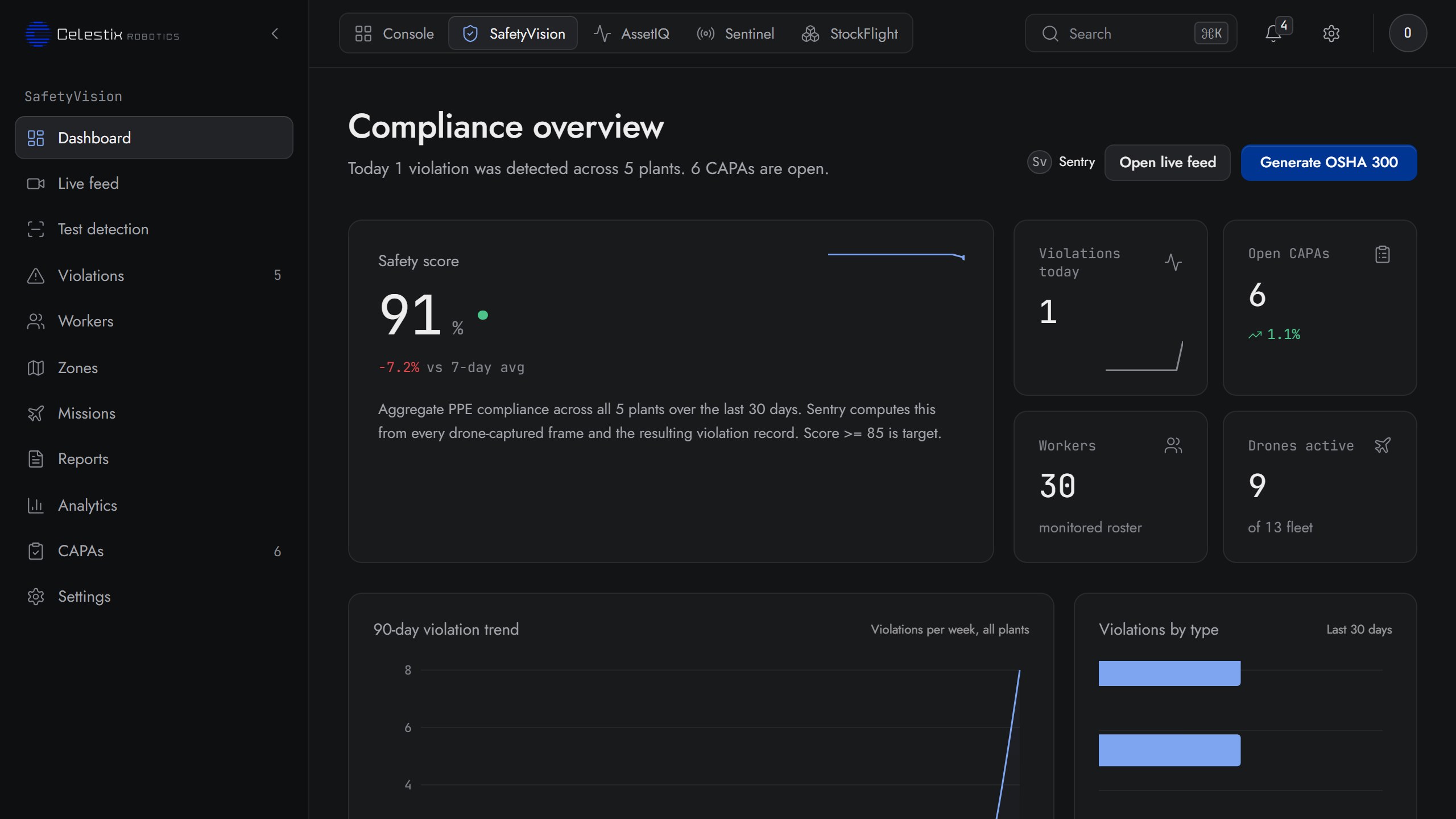Click the Open live feed button
The width and height of the screenshot is (1456, 819).
click(x=1168, y=163)
